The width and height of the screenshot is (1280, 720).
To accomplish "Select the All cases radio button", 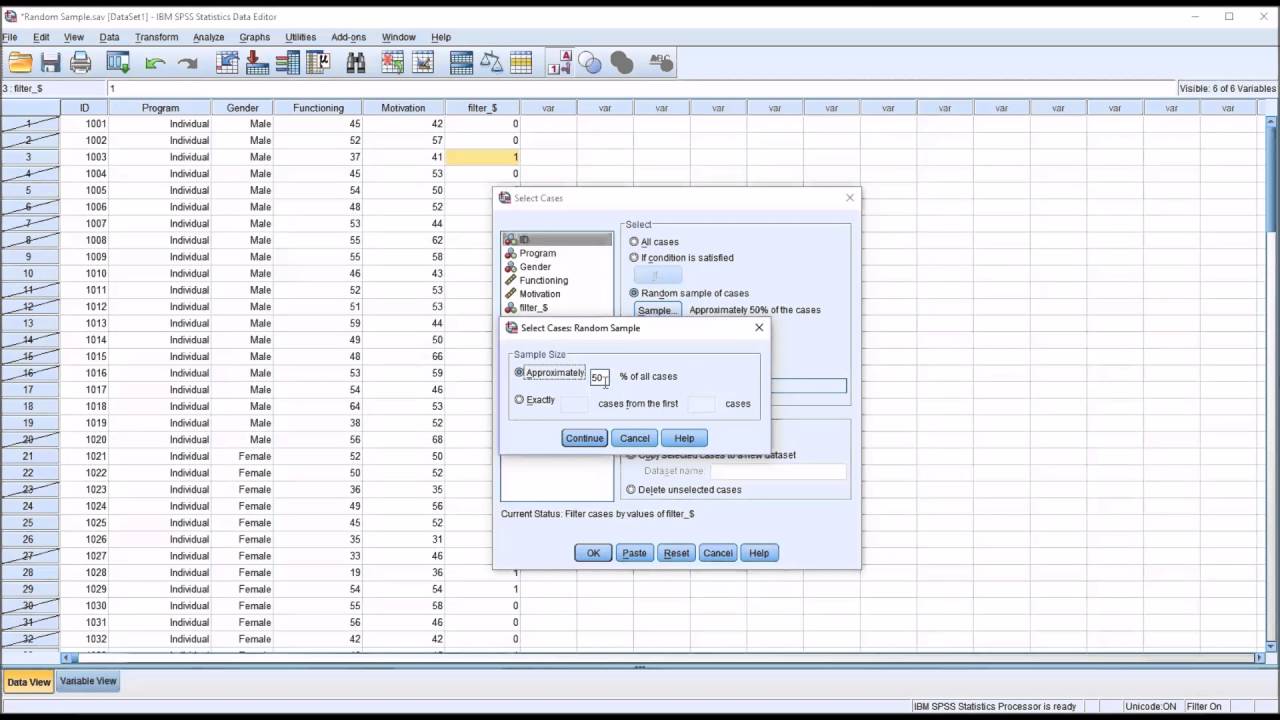I will coord(634,242).
